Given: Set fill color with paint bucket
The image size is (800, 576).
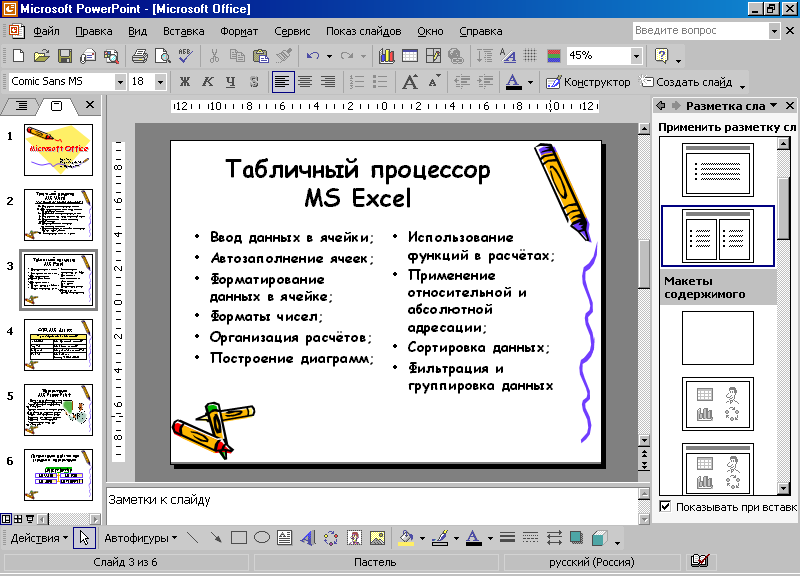Looking at the screenshot, I should [406, 538].
